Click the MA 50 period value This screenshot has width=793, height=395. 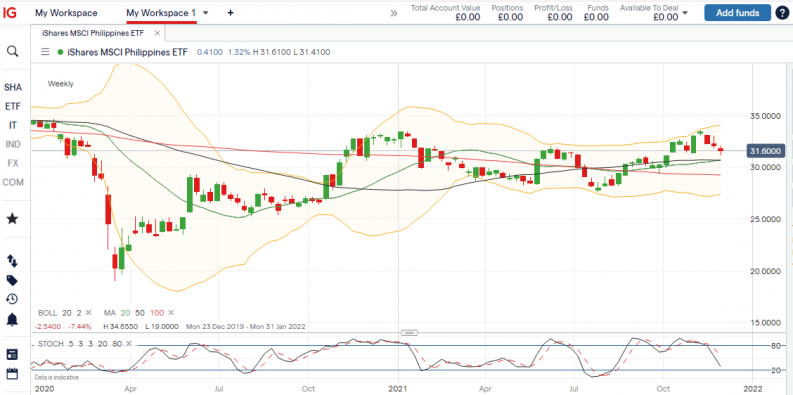[139, 313]
